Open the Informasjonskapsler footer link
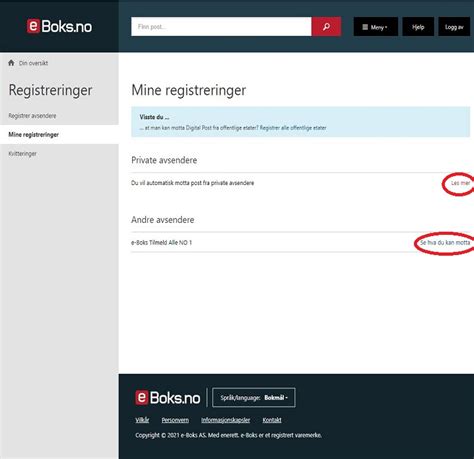 [225, 420]
